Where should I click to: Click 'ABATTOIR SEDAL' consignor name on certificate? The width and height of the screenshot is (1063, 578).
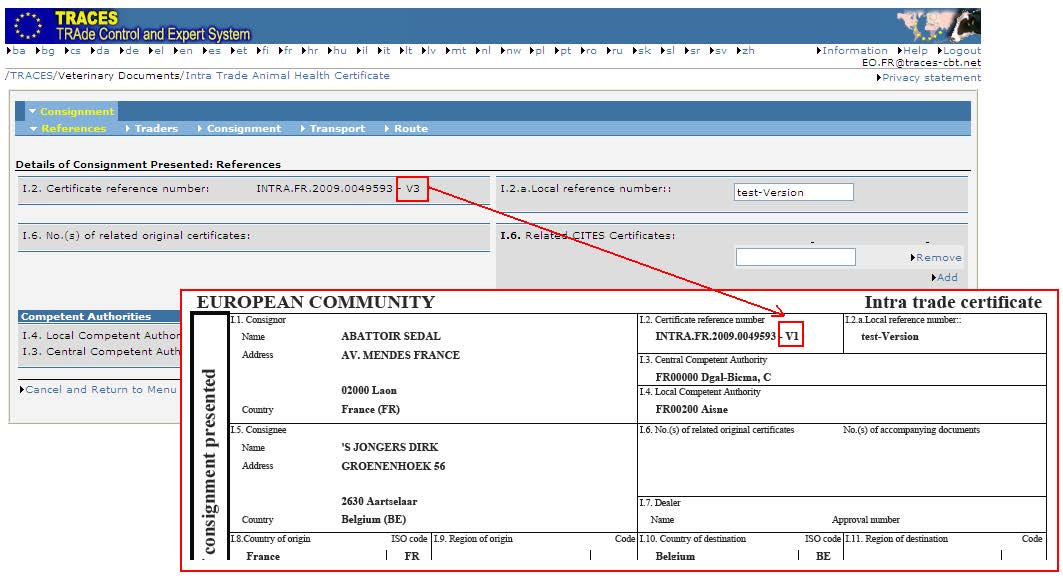point(390,336)
